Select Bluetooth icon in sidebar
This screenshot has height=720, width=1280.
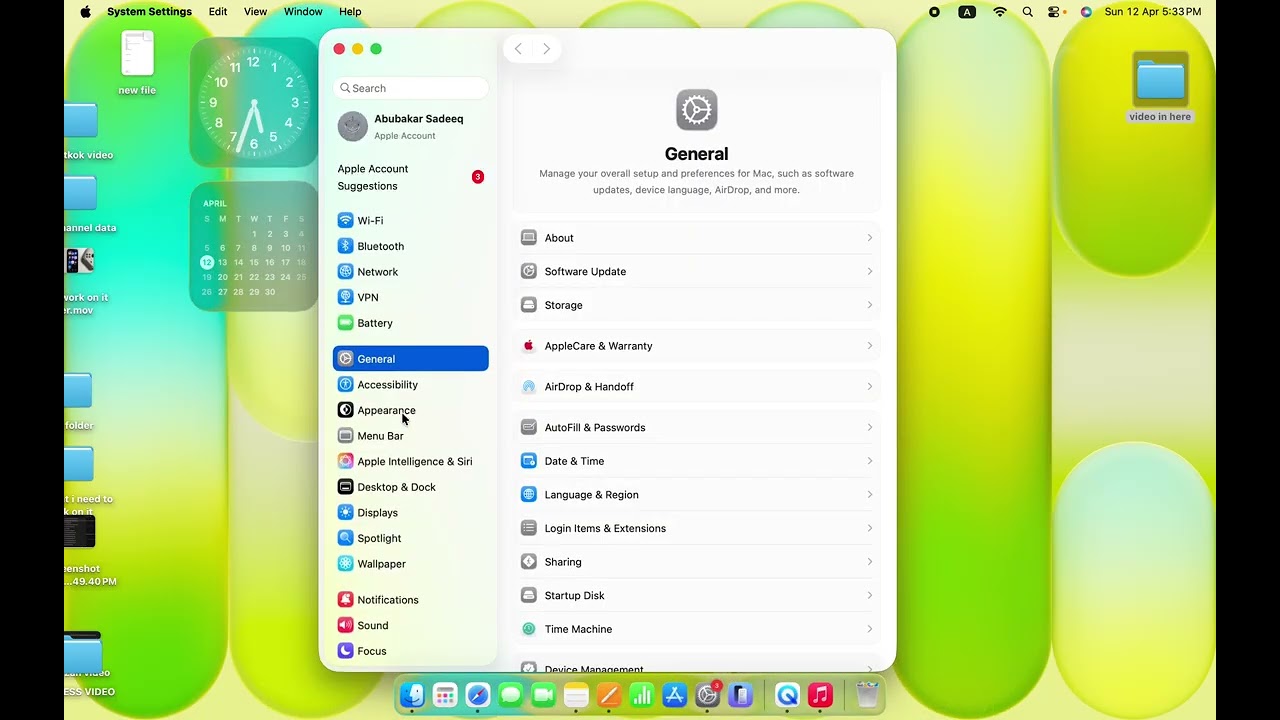[345, 246]
